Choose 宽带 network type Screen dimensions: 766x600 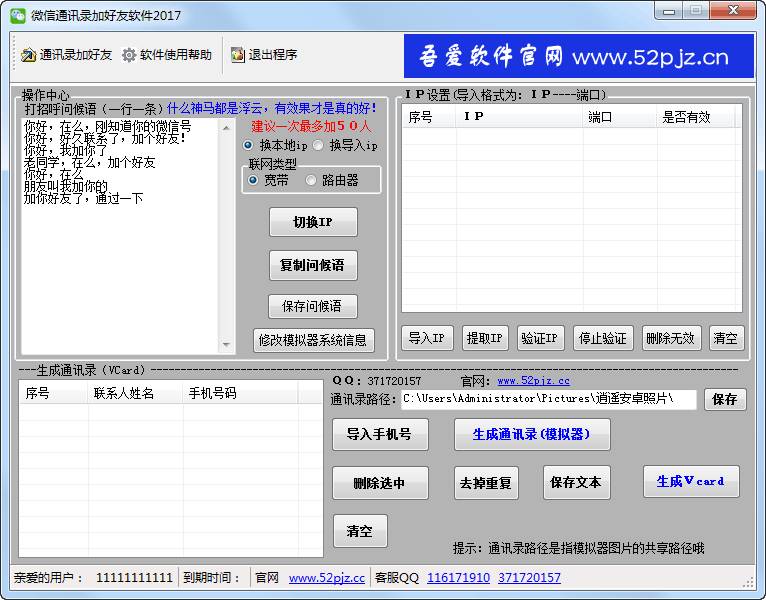tap(269, 180)
